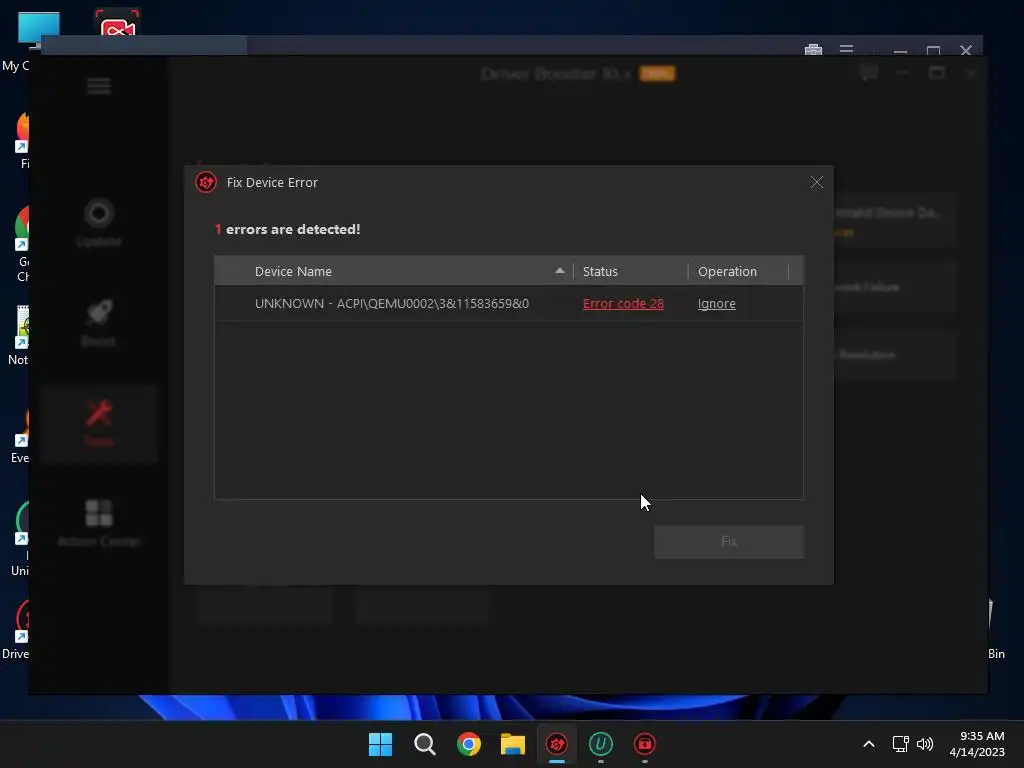Open Windows Search from the taskbar
The image size is (1024, 768).
pyautogui.click(x=424, y=744)
